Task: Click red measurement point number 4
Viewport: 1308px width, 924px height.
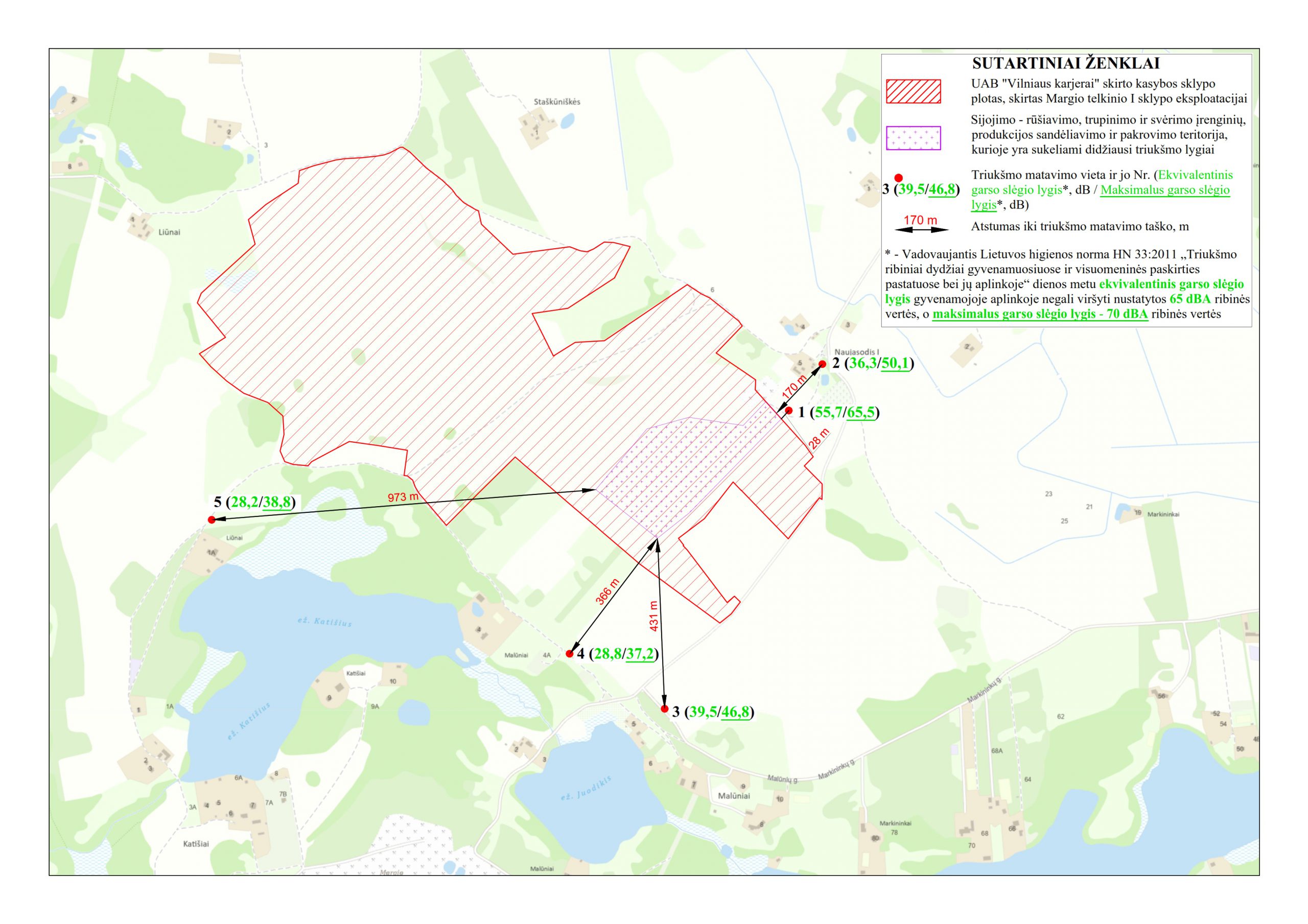Action: [569, 654]
